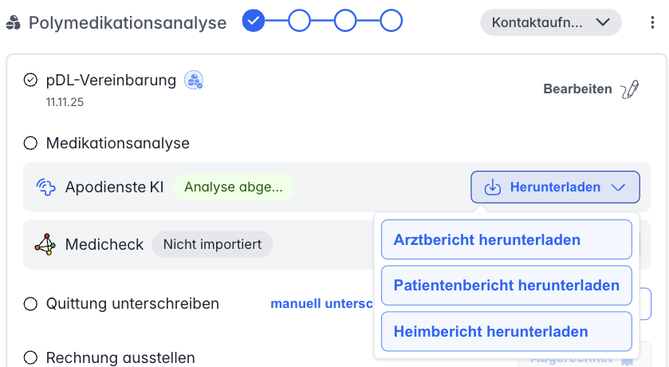Click the download icon in Herunterladen button
The image size is (669, 367).
[492, 187]
